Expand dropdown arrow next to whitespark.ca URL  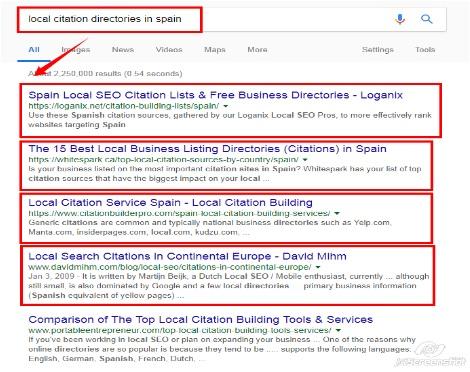point(305,160)
